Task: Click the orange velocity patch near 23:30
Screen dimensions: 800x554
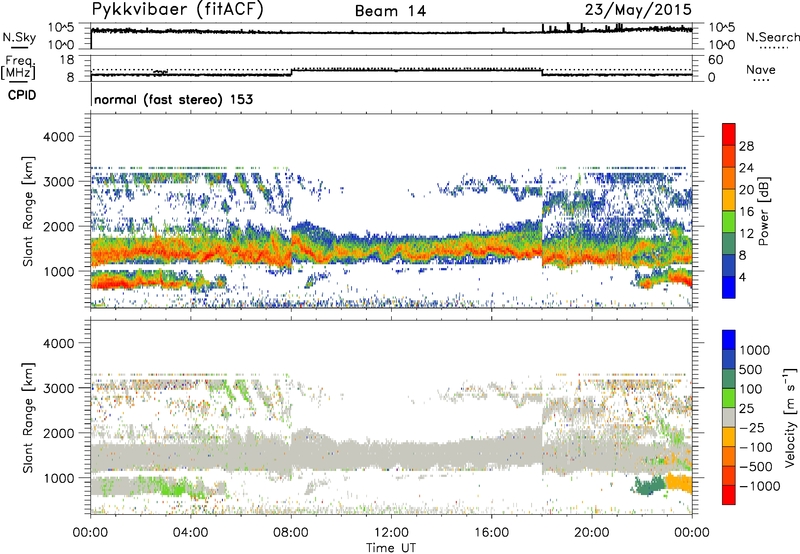Action: tap(679, 483)
